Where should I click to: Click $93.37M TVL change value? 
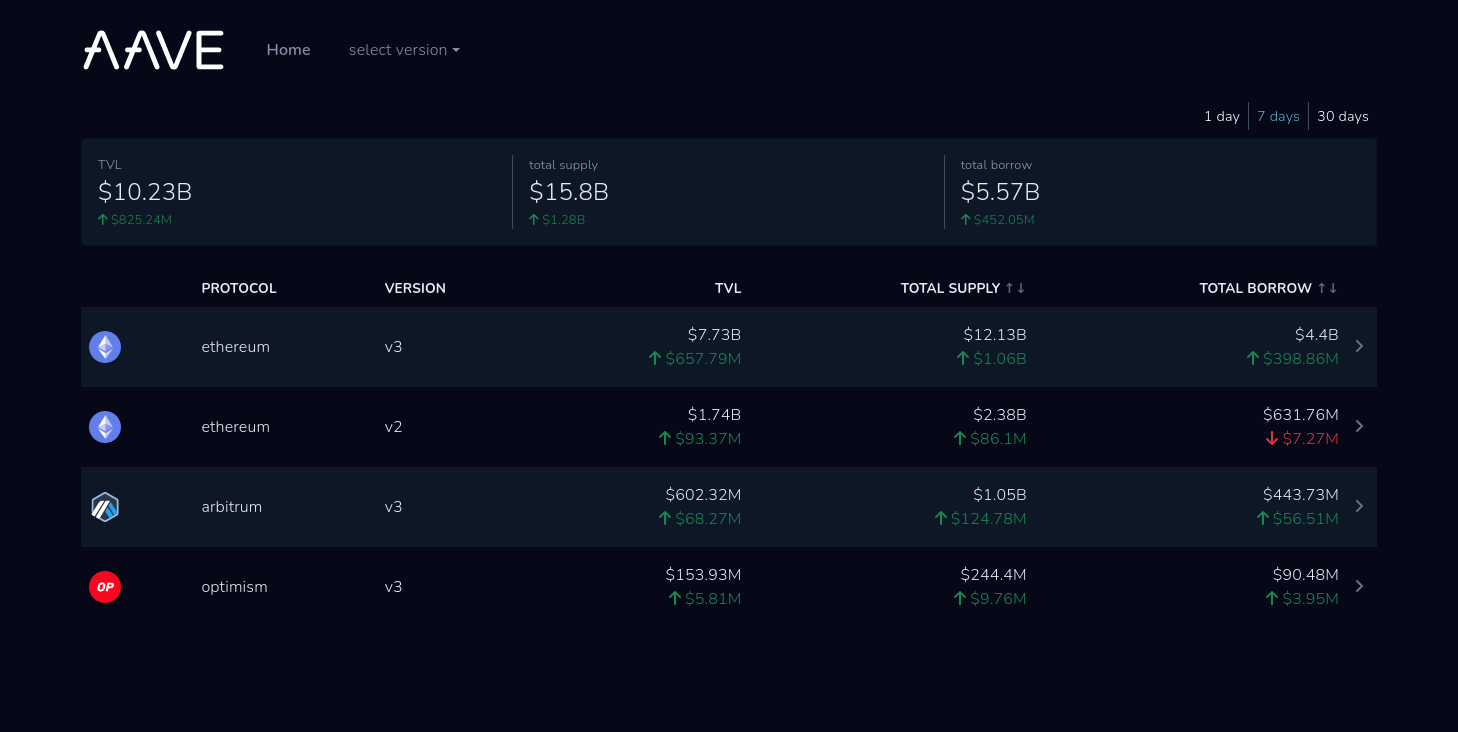(708, 438)
